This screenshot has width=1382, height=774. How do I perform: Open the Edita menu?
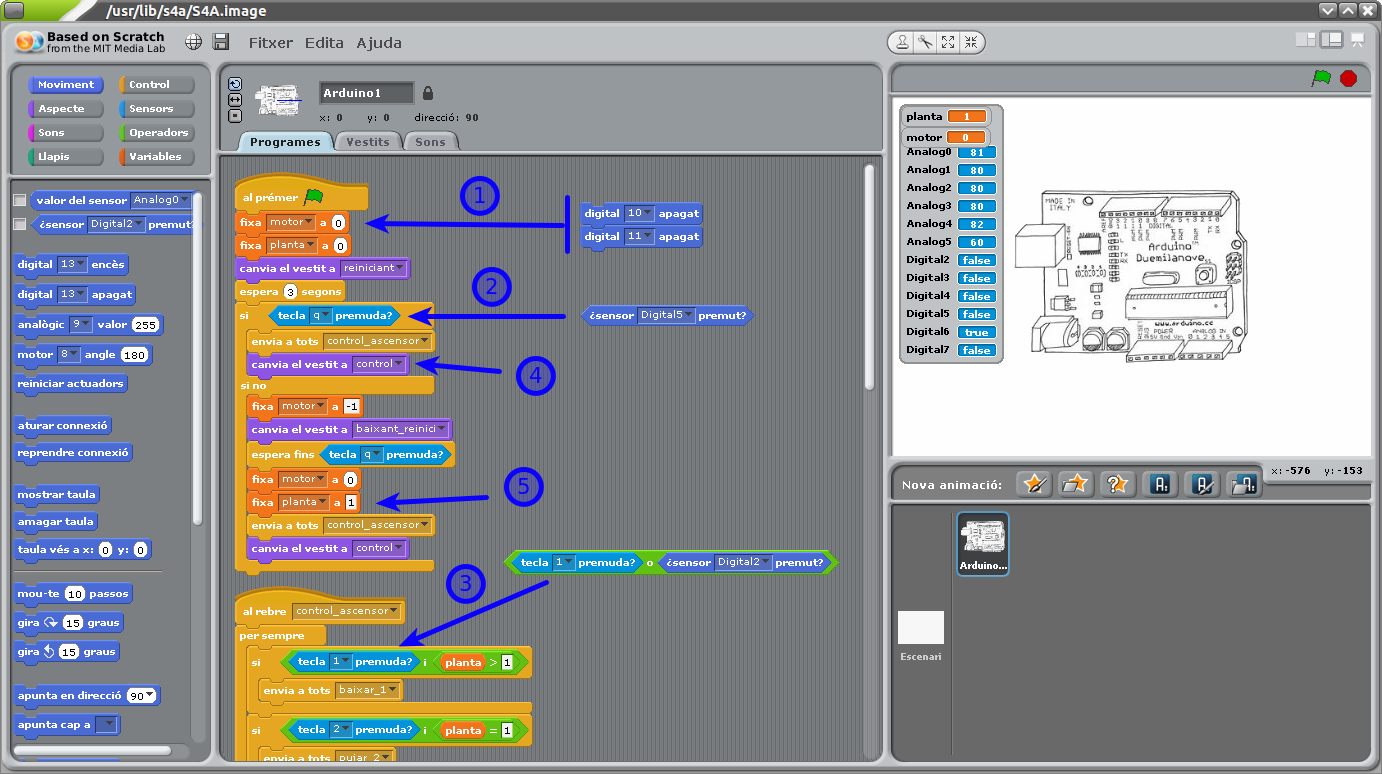point(324,43)
